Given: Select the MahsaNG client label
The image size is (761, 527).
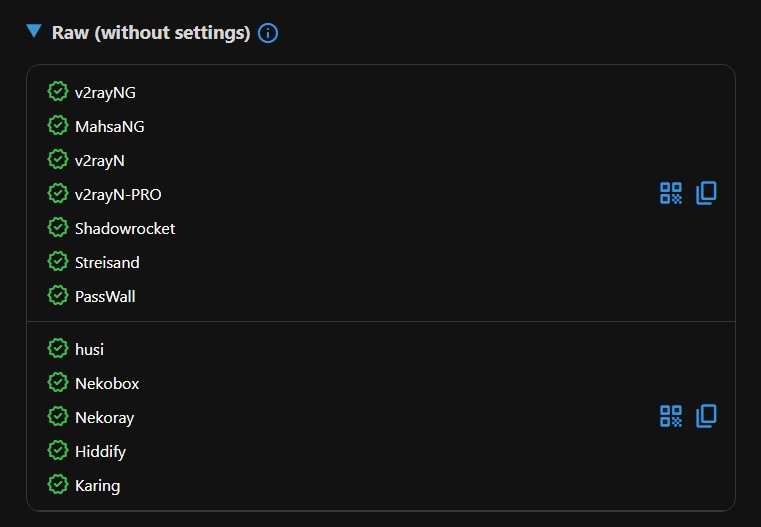Looking at the screenshot, I should click(x=110, y=127).
